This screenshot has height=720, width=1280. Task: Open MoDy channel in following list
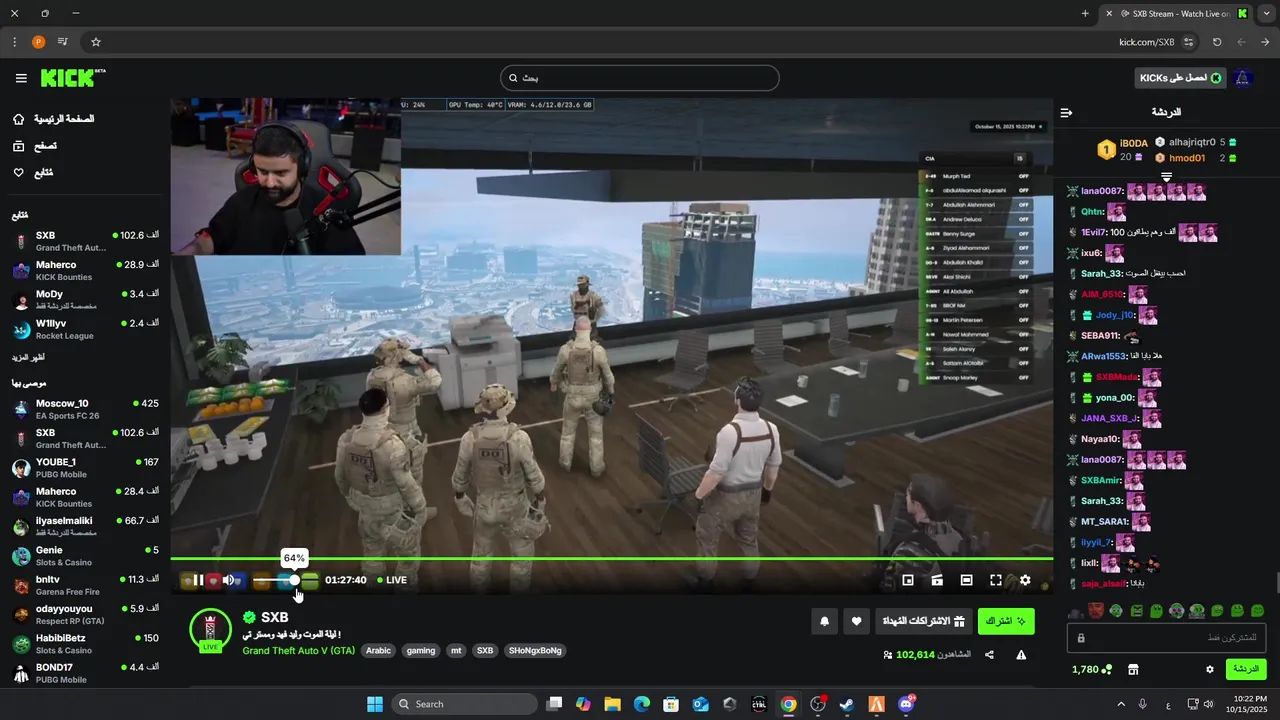click(x=85, y=300)
